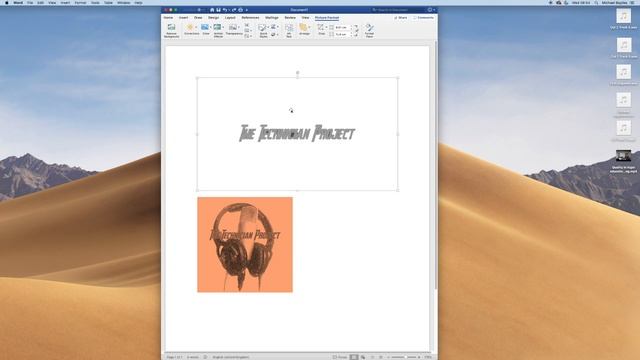Viewport: 640px width, 360px height.
Task: Open the Review ribbon tab
Action: coord(290,18)
